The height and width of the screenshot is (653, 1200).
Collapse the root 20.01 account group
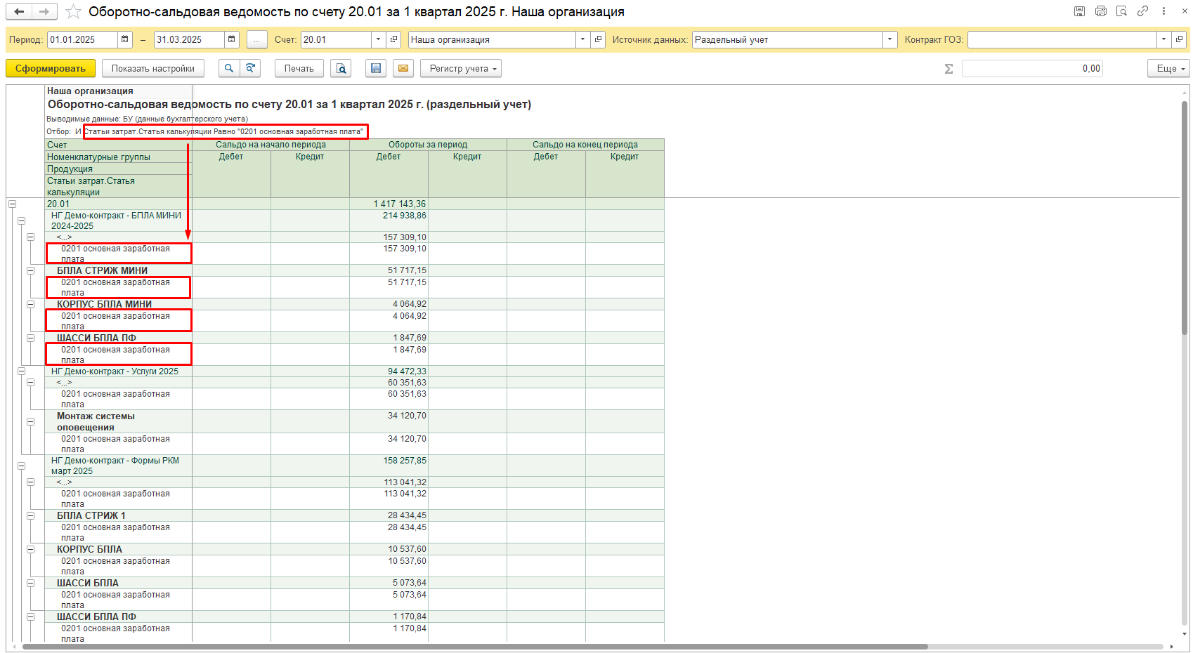pyautogui.click(x=12, y=204)
